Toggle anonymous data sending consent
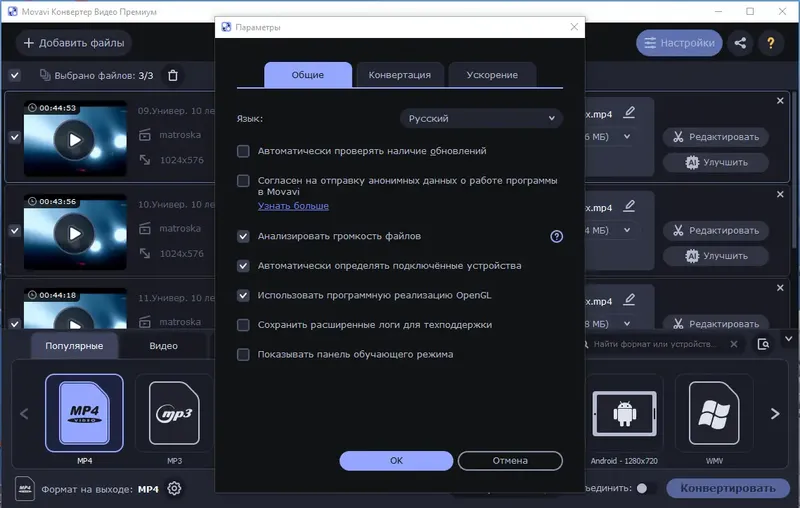The width and height of the screenshot is (800, 508). click(243, 181)
